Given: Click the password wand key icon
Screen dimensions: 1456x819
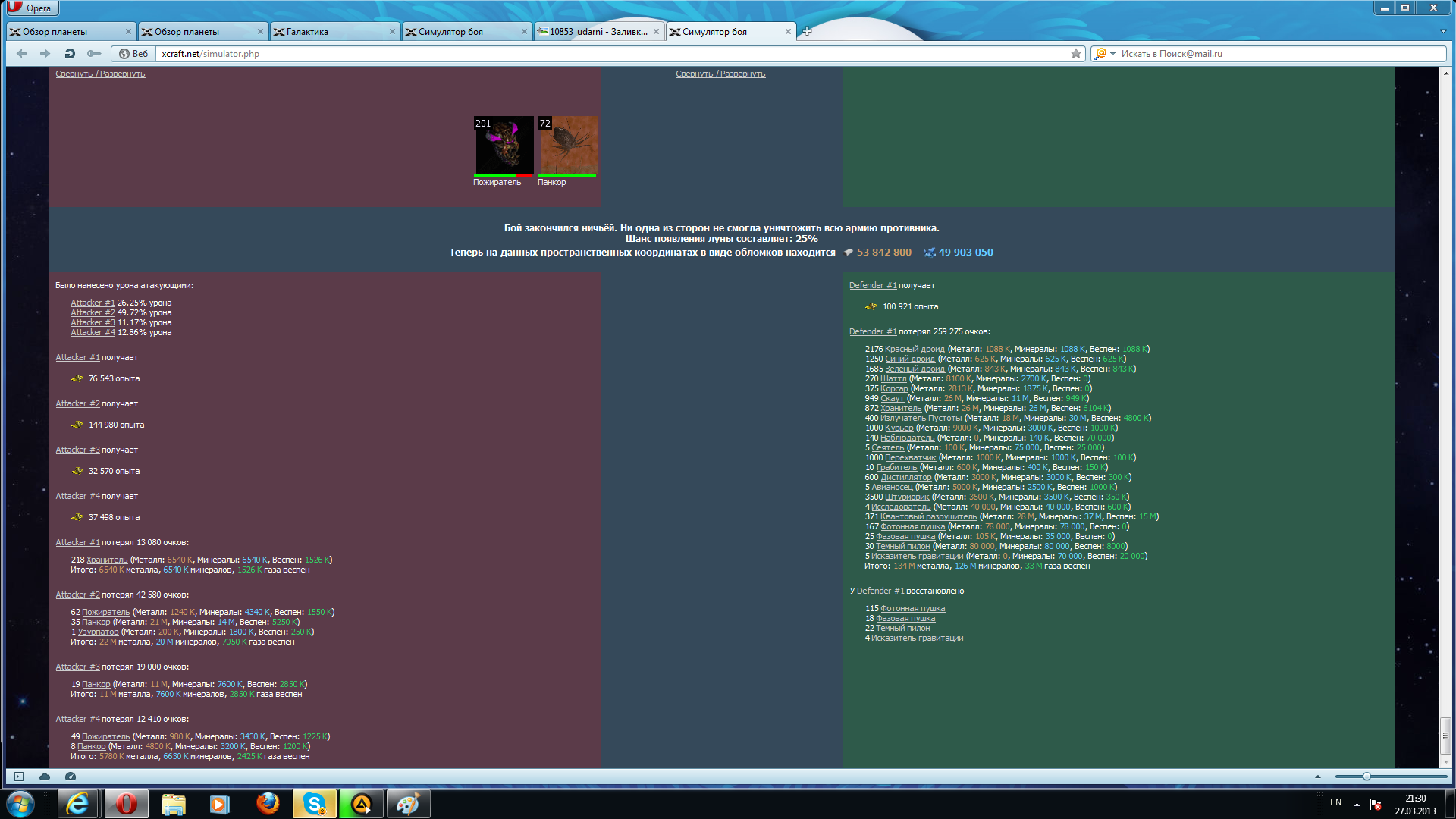Looking at the screenshot, I should (94, 54).
